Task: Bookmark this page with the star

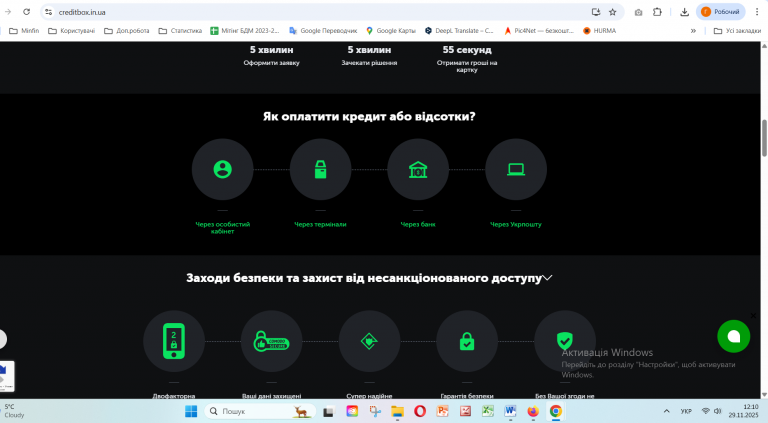Action: 612,12
